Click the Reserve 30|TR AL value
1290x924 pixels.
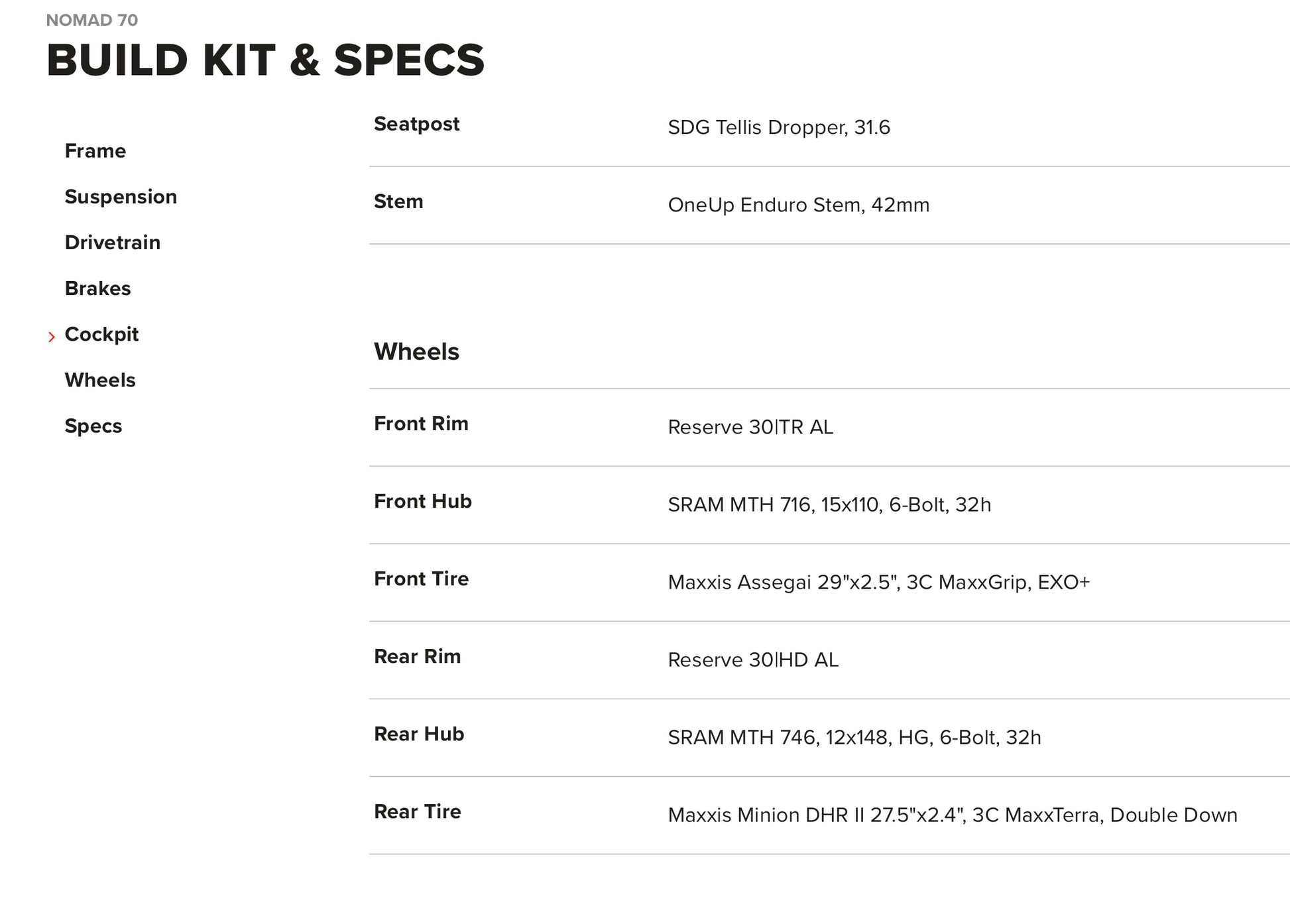[750, 427]
